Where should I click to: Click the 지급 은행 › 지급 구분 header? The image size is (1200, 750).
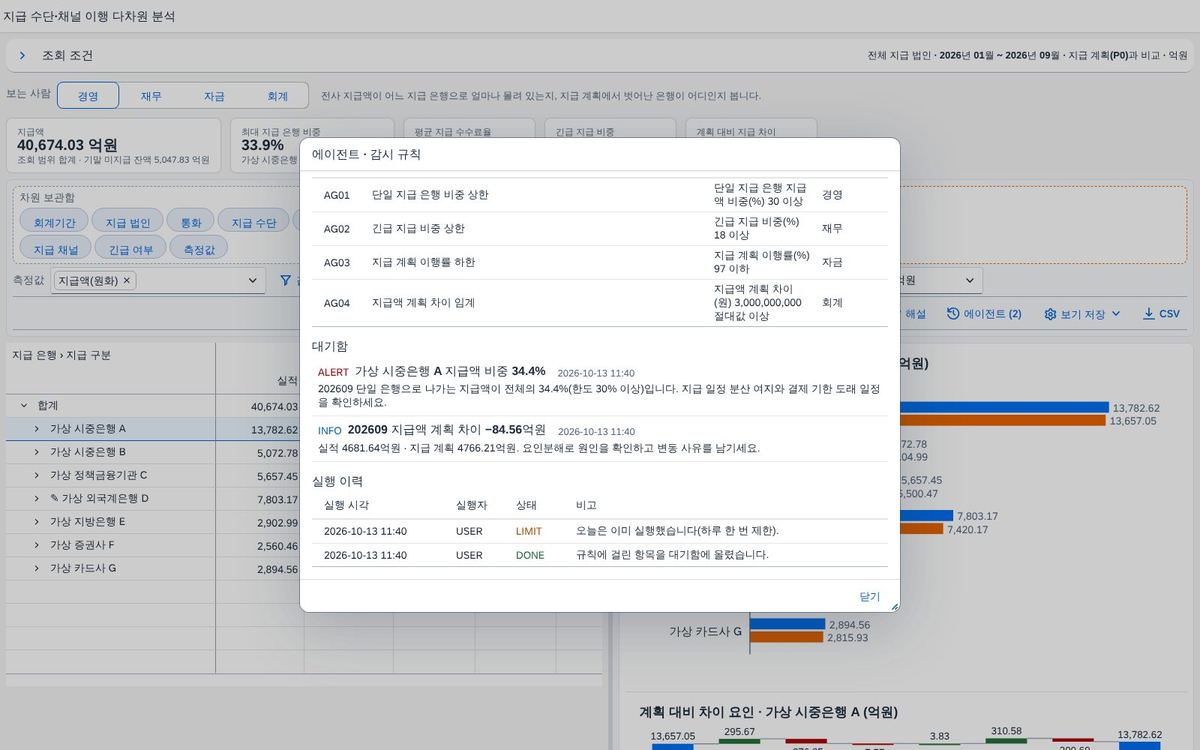pyautogui.click(x=61, y=355)
